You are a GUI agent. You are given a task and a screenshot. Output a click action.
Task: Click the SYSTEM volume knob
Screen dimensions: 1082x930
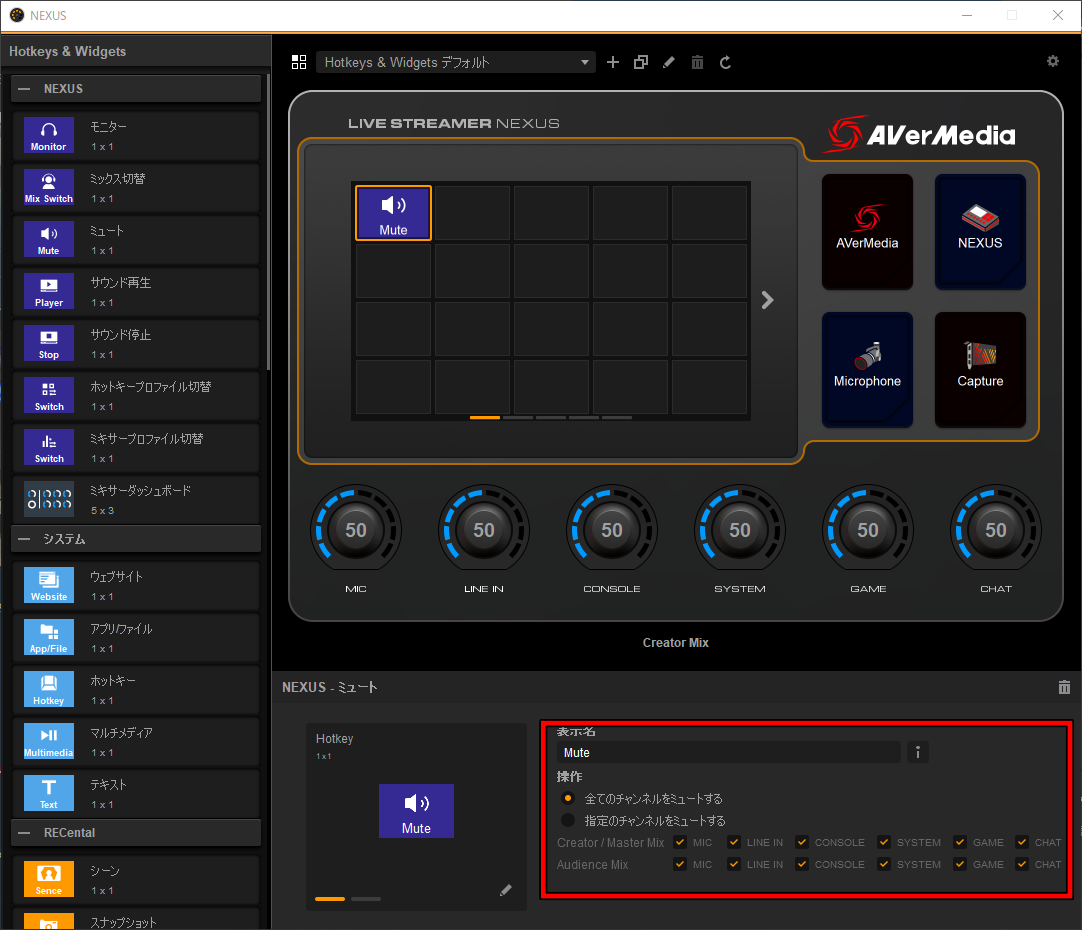740,530
